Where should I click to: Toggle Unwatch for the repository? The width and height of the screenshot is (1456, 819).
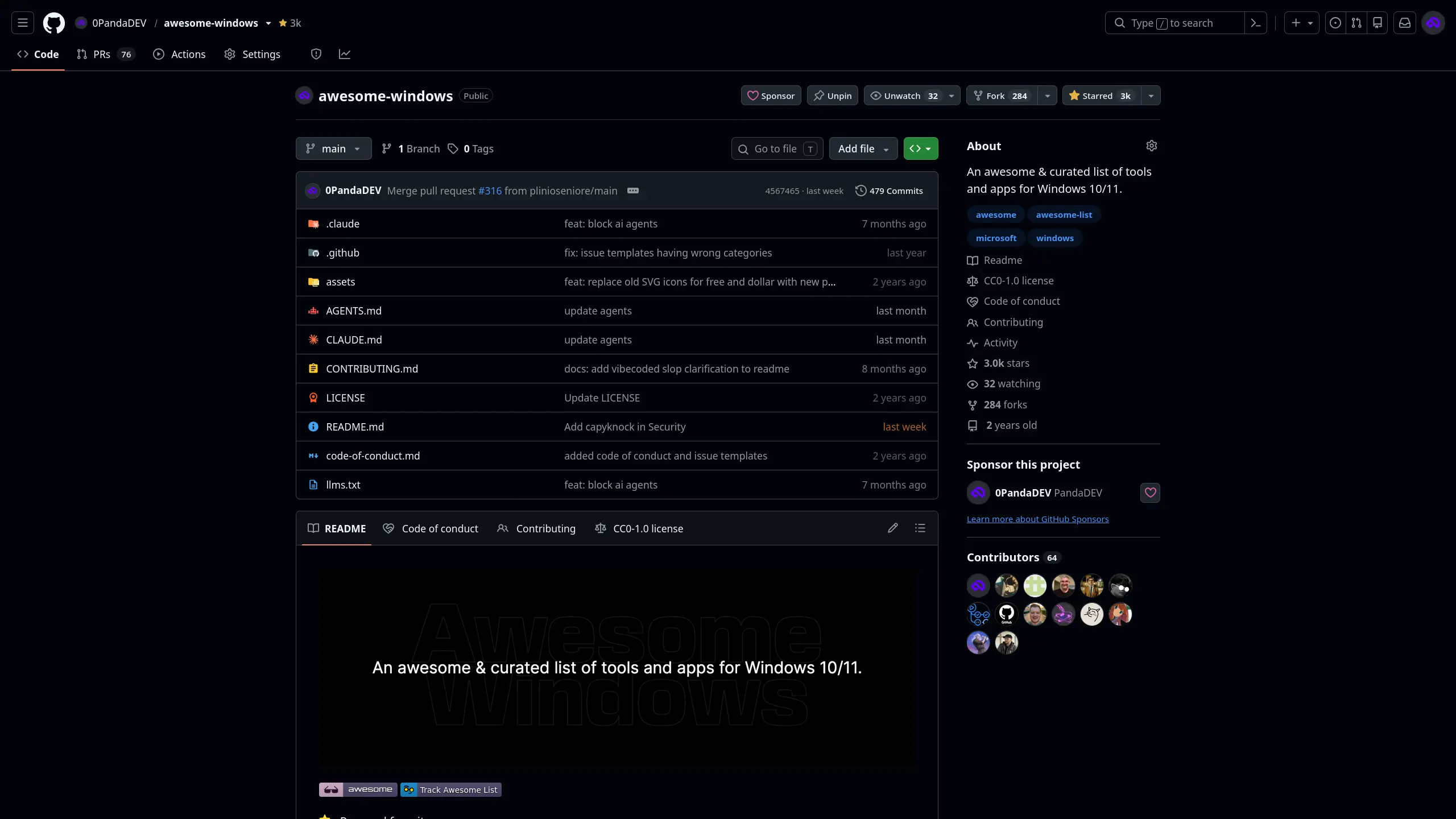tap(904, 96)
